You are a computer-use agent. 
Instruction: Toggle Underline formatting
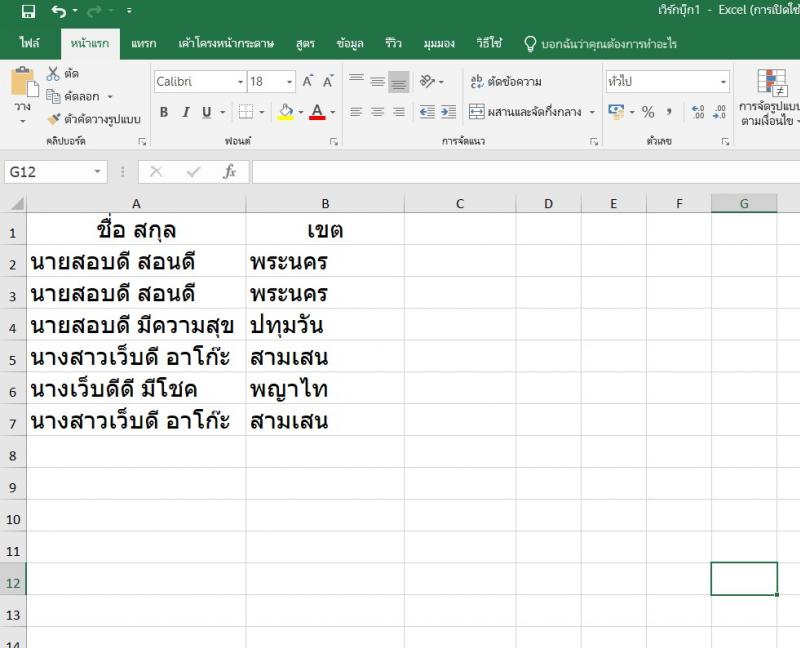tap(206, 111)
